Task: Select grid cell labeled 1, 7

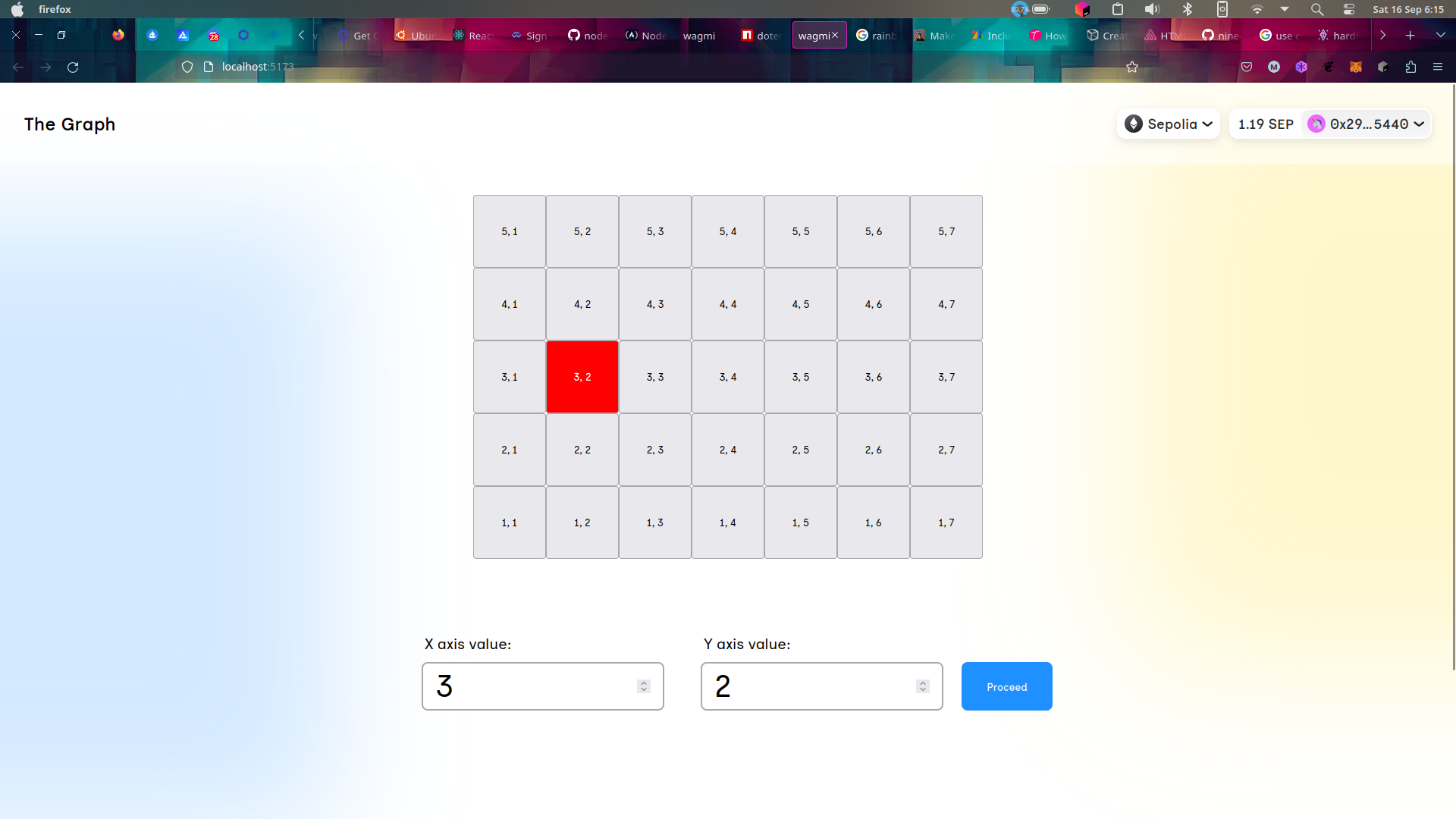Action: click(946, 522)
